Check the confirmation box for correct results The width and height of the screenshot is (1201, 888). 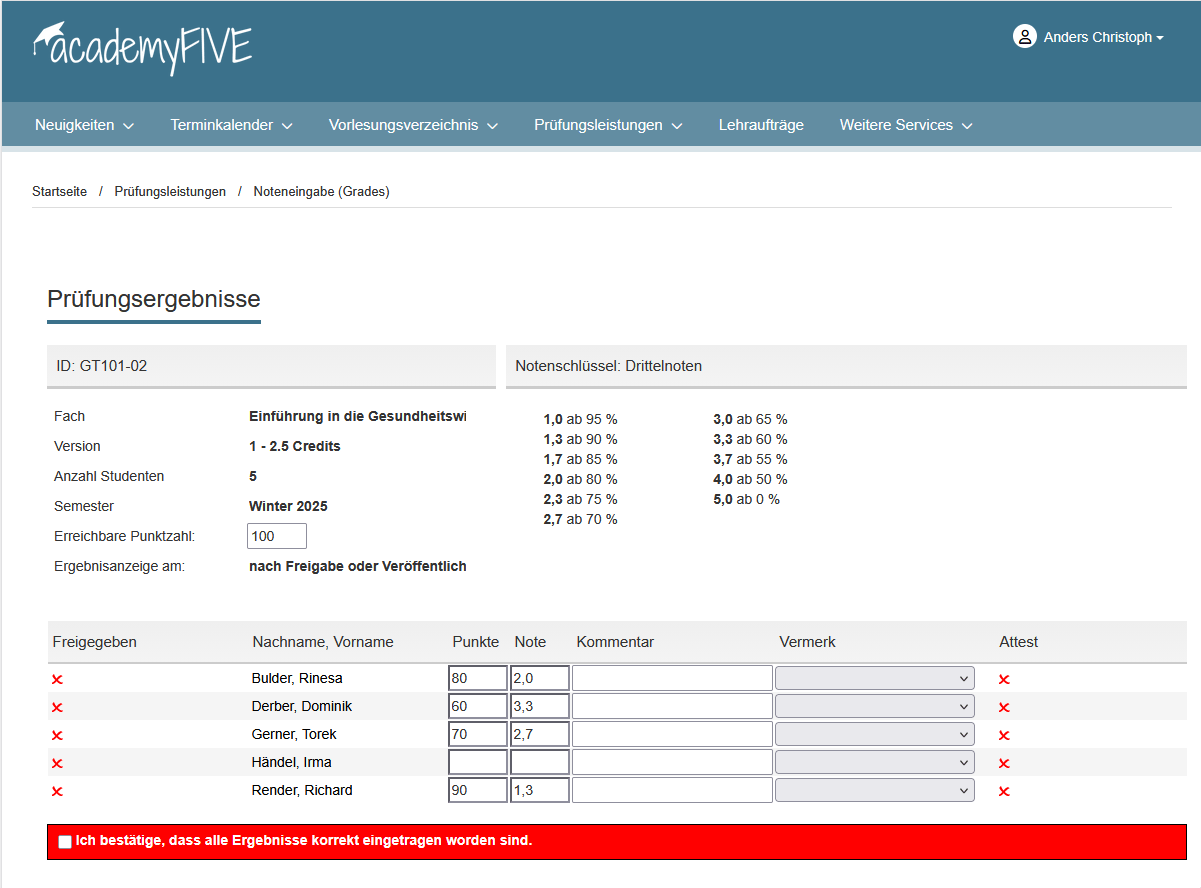coord(65,842)
